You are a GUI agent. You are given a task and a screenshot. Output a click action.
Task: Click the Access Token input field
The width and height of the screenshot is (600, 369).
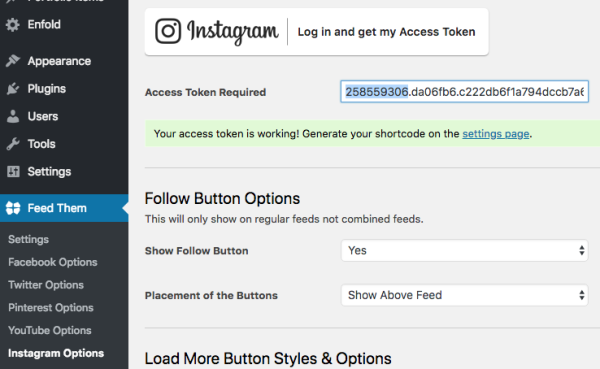464,91
